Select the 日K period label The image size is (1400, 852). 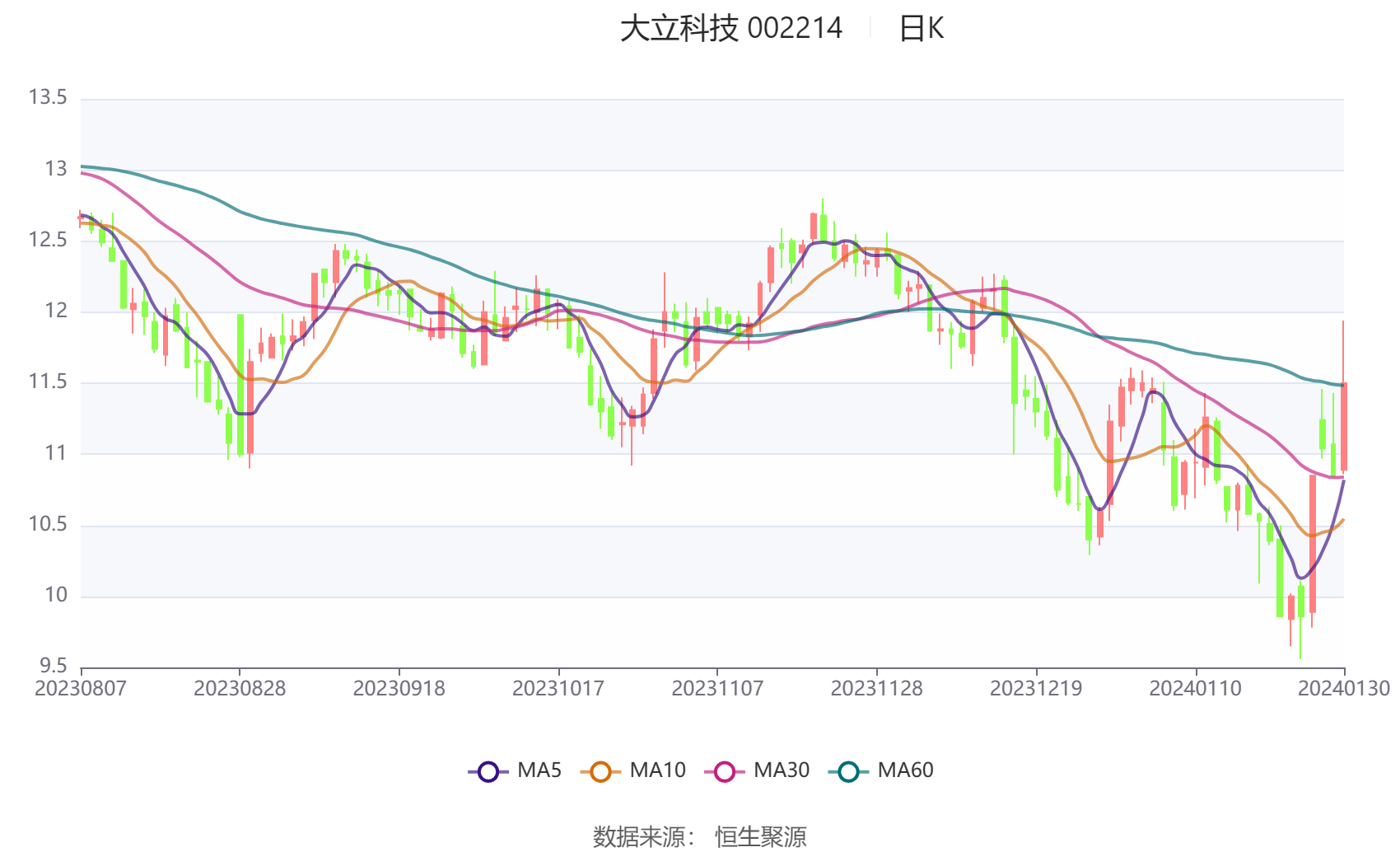(x=921, y=29)
